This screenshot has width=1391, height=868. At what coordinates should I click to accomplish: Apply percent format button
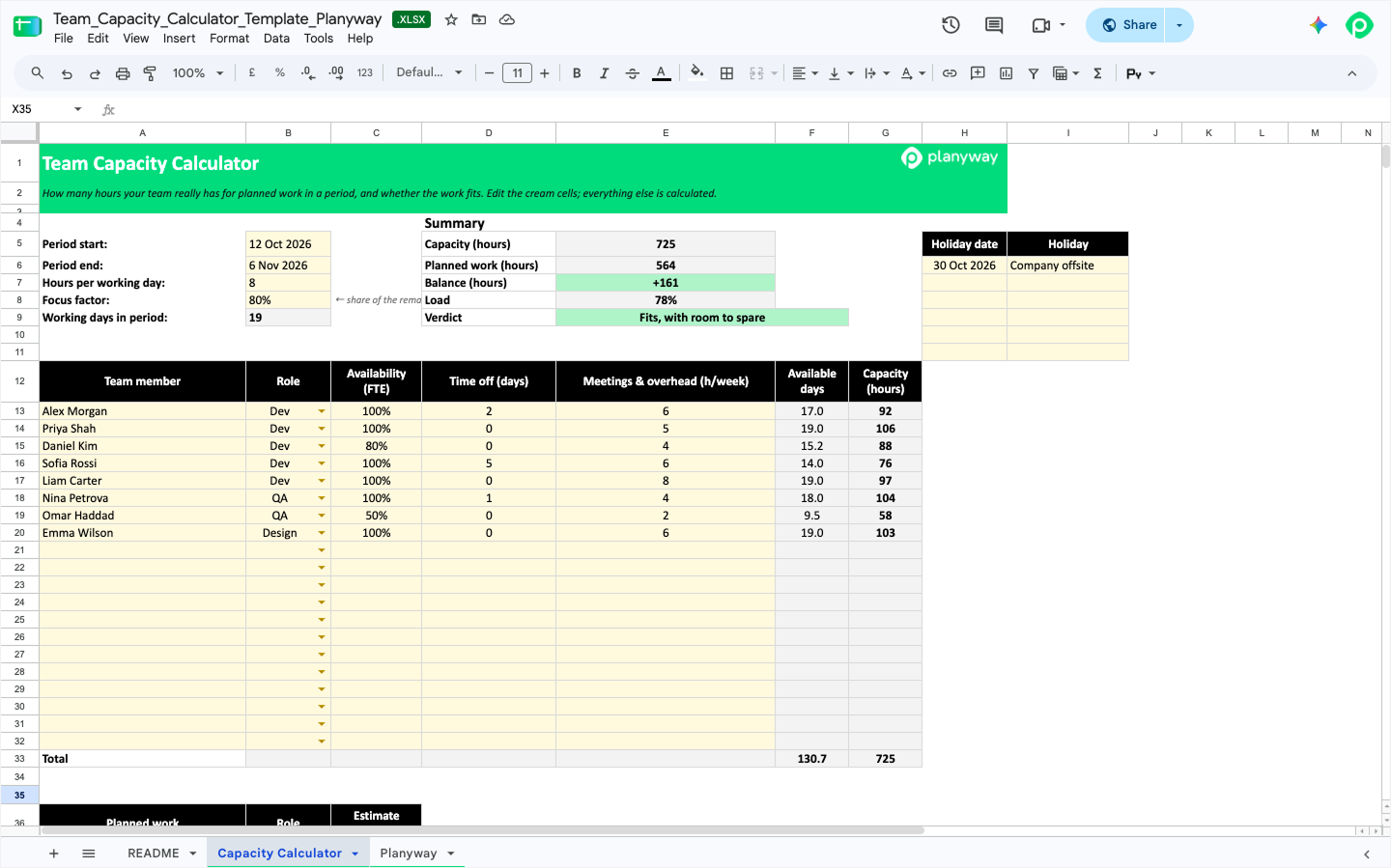280,73
